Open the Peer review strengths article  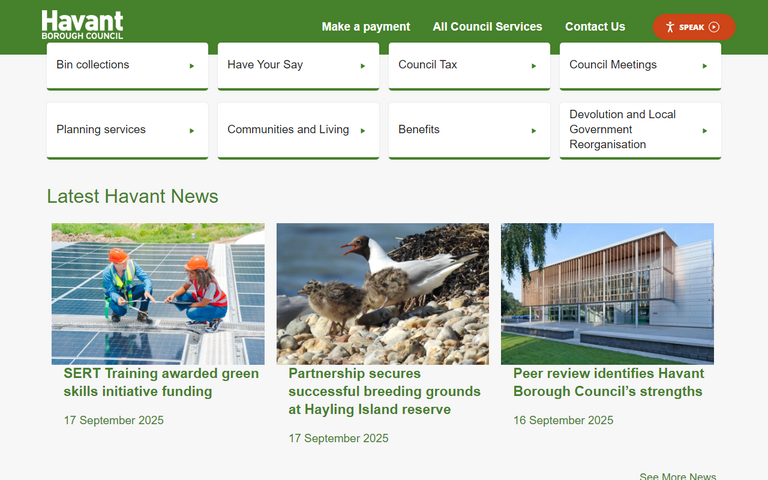click(x=608, y=382)
